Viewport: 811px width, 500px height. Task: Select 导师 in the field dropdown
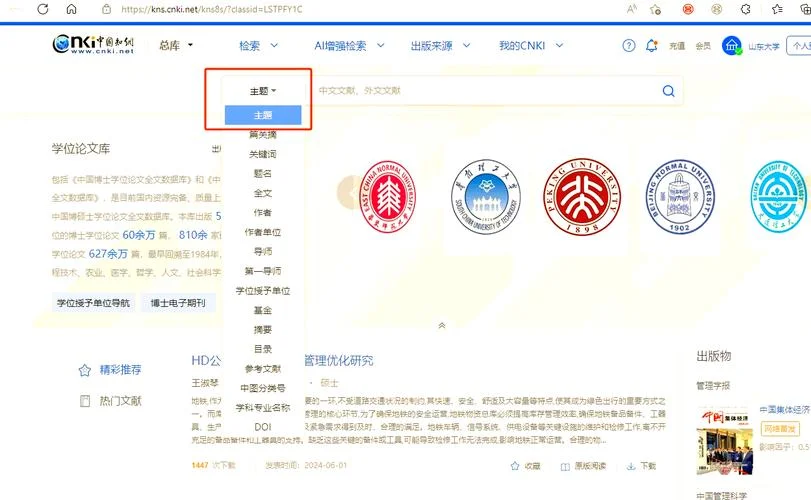coord(263,251)
